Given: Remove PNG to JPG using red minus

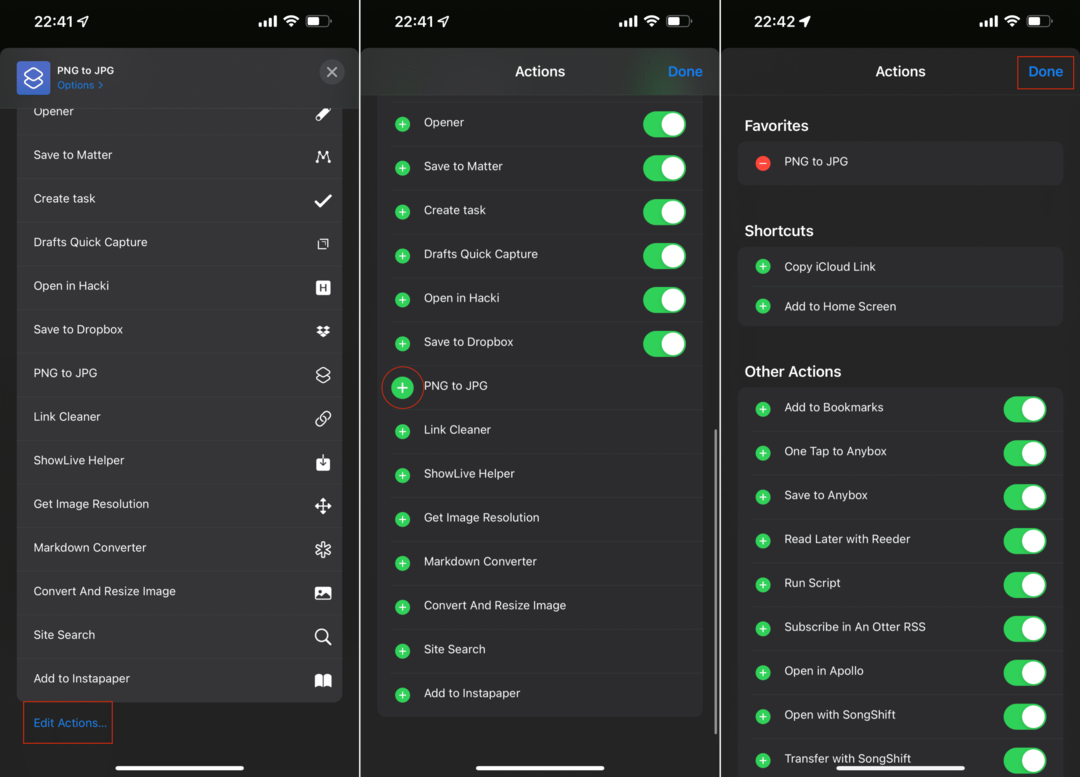Looking at the screenshot, I should (763, 162).
